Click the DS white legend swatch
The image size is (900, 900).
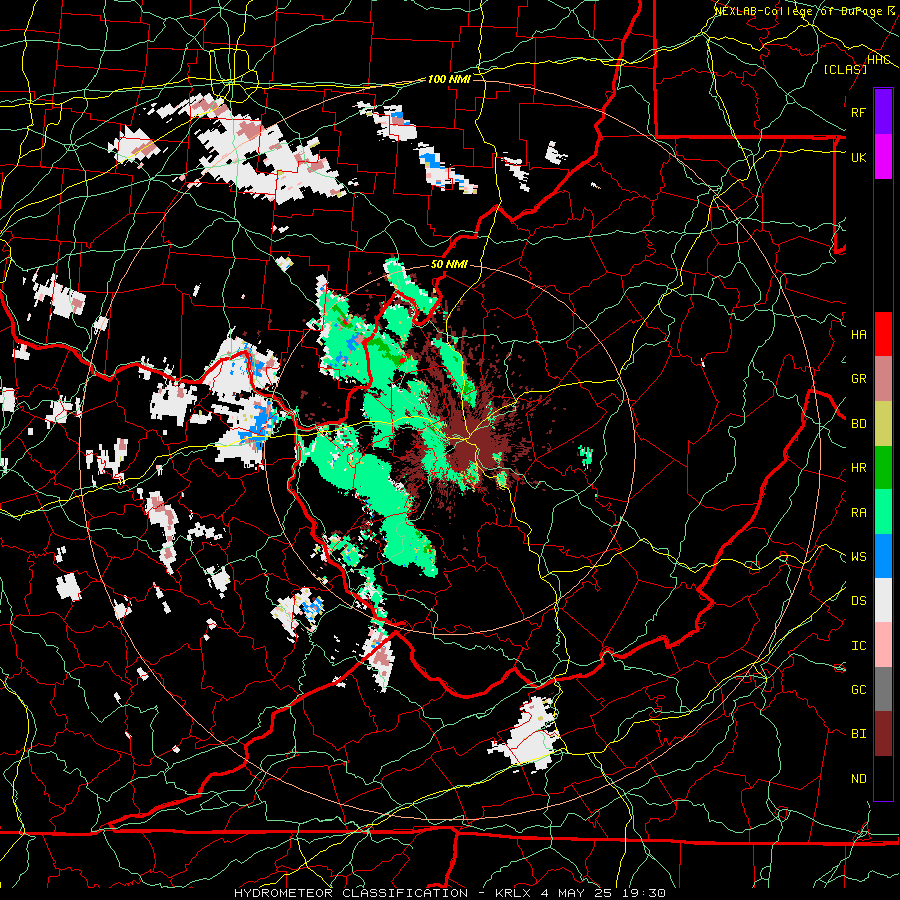point(883,600)
